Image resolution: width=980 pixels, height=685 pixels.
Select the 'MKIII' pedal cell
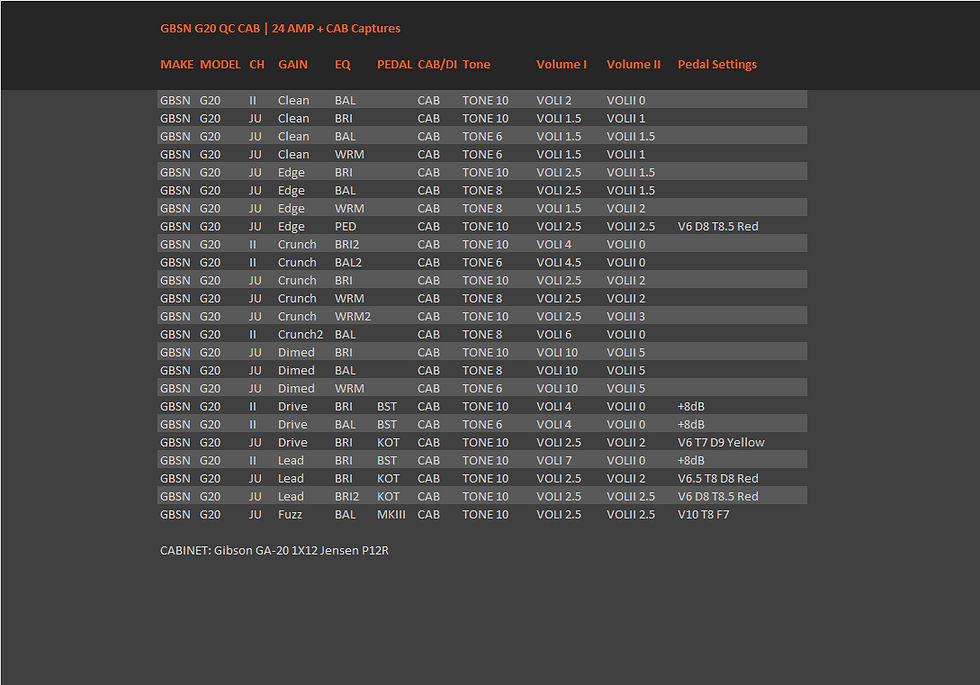click(x=391, y=516)
